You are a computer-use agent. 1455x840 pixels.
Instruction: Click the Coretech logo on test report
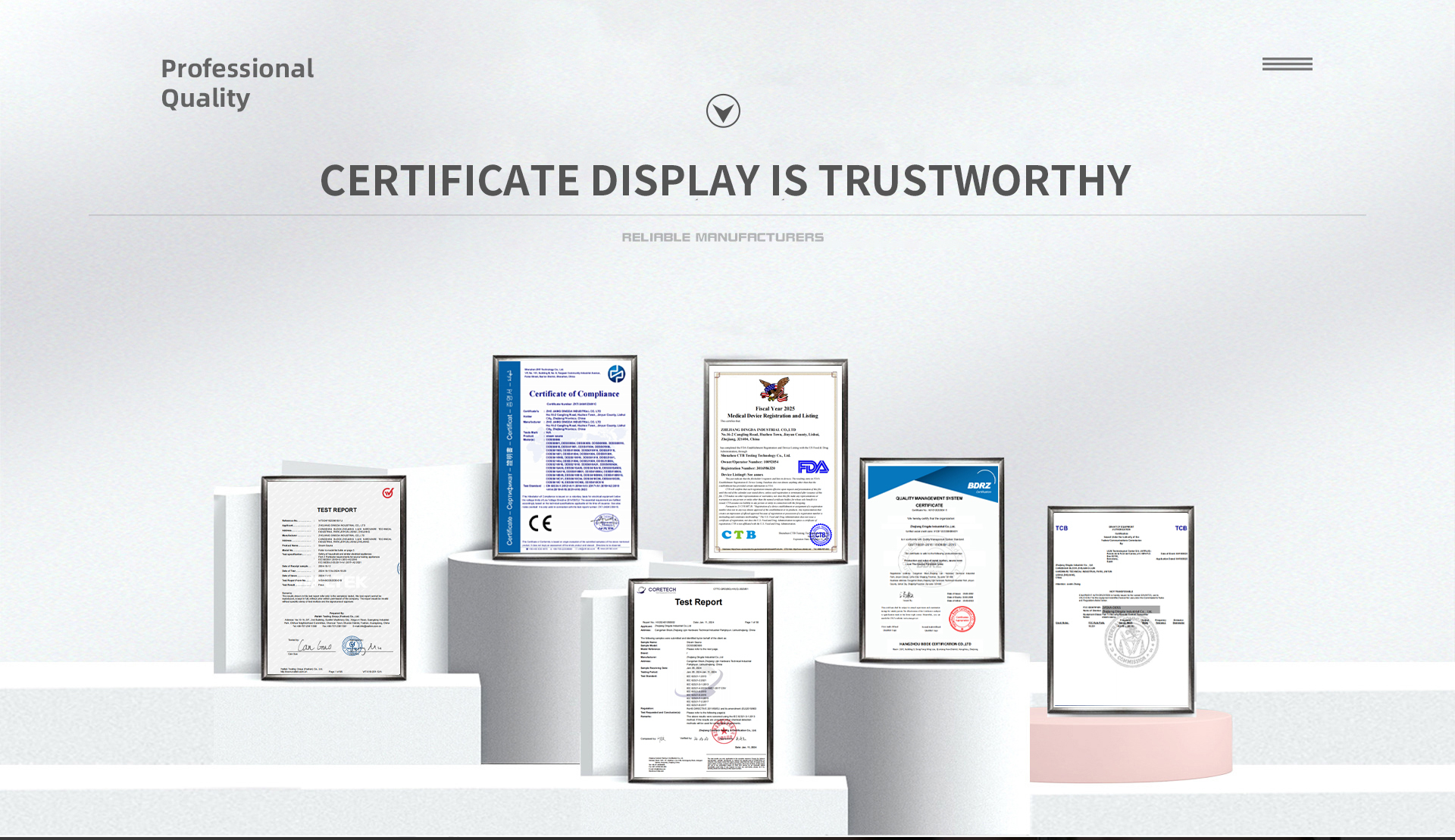click(657, 589)
